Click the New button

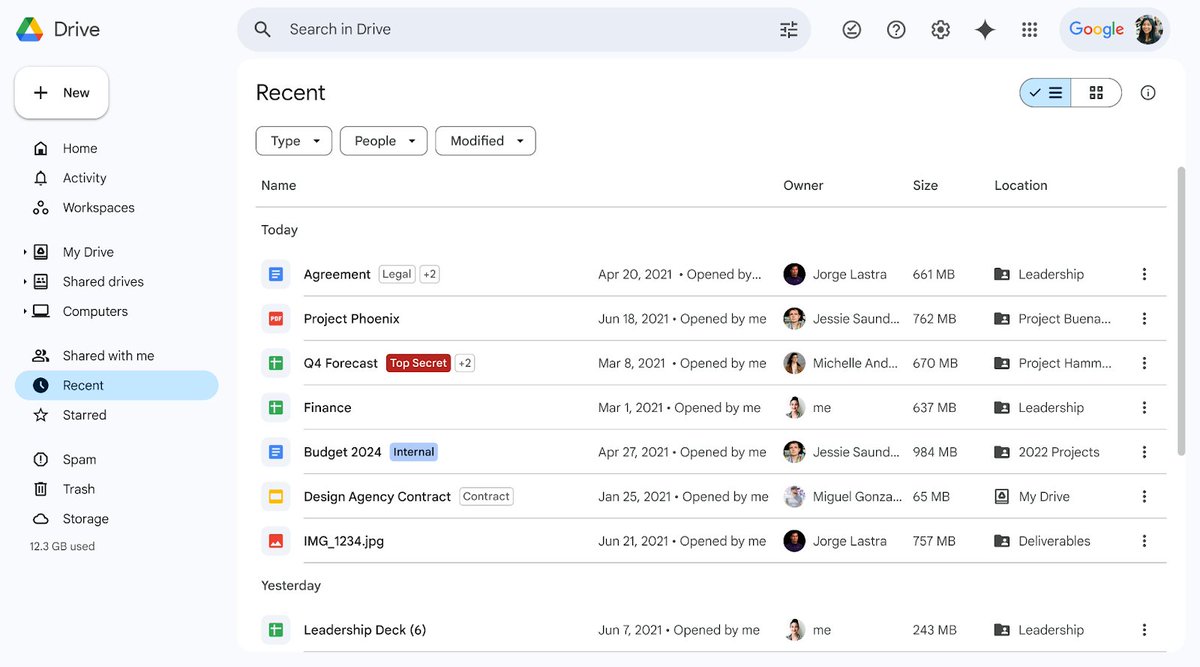point(61,92)
